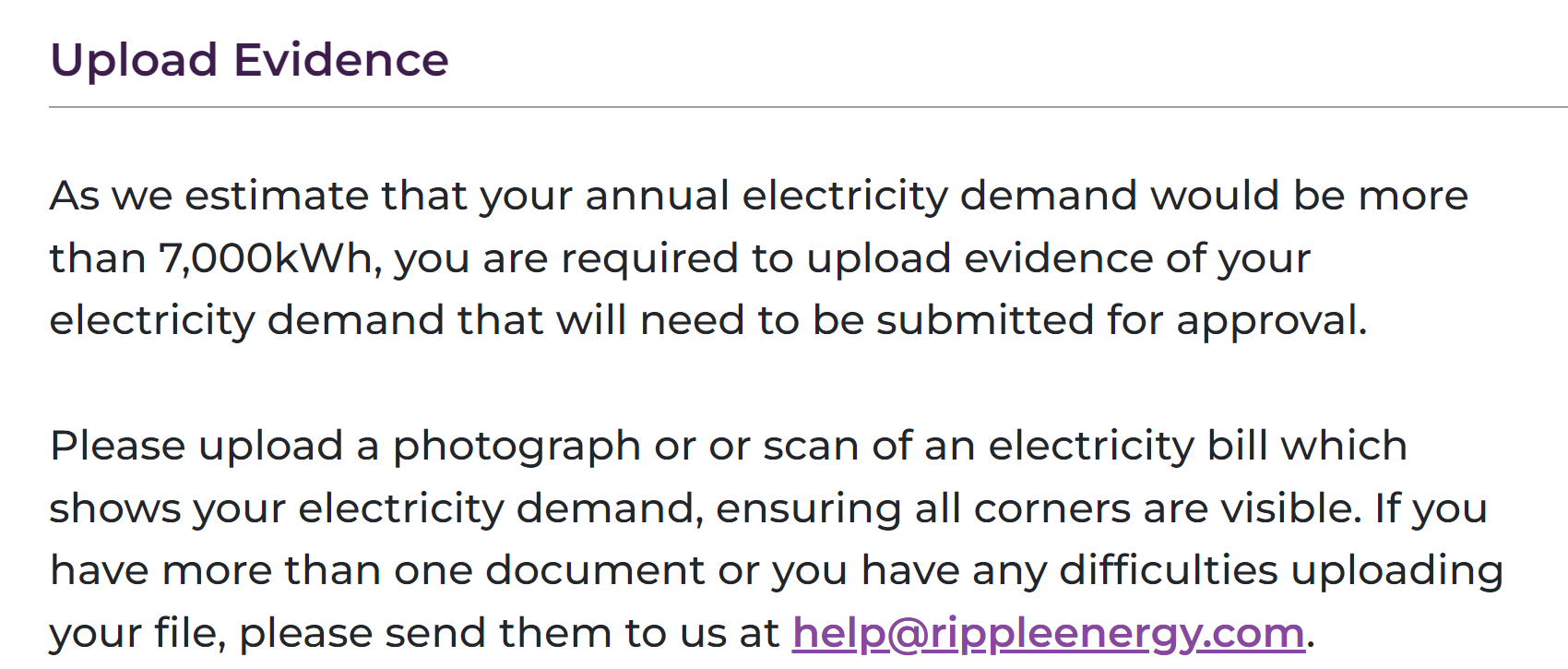This screenshot has width=1568, height=669.
Task: Click the word "document" in second paragraph
Action: [x=595, y=570]
